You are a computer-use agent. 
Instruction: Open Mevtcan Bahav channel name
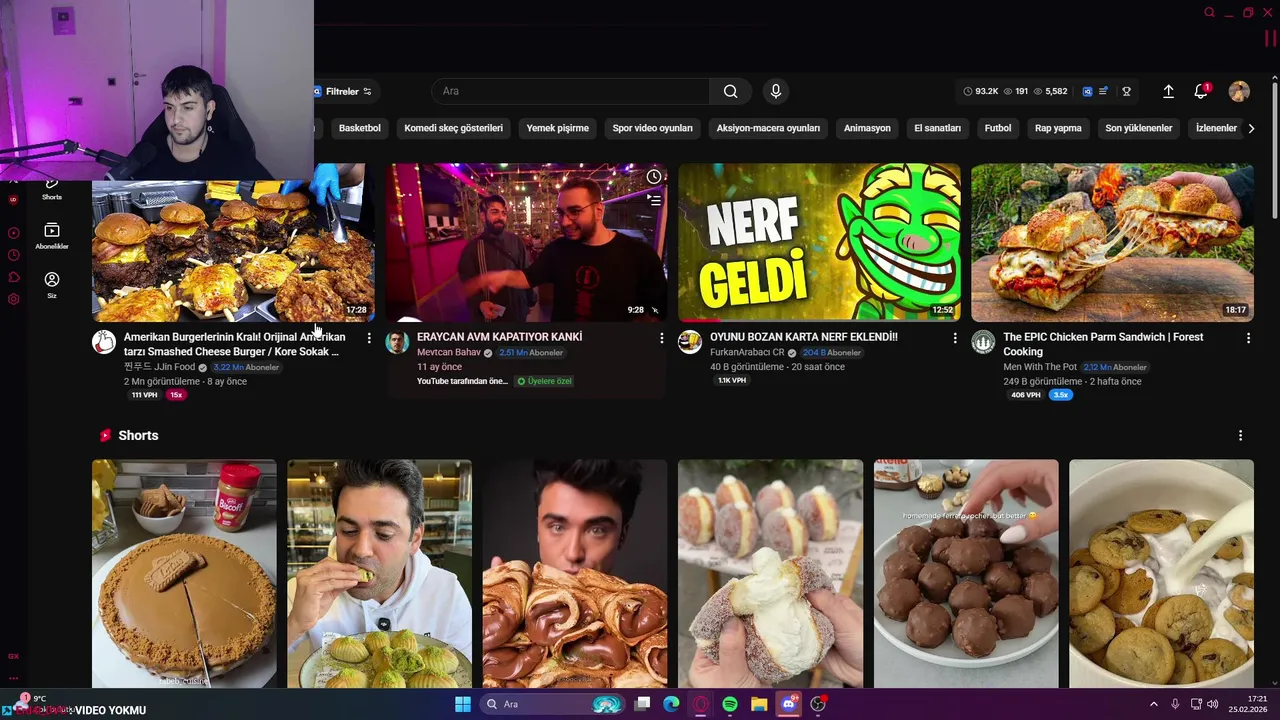449,353
